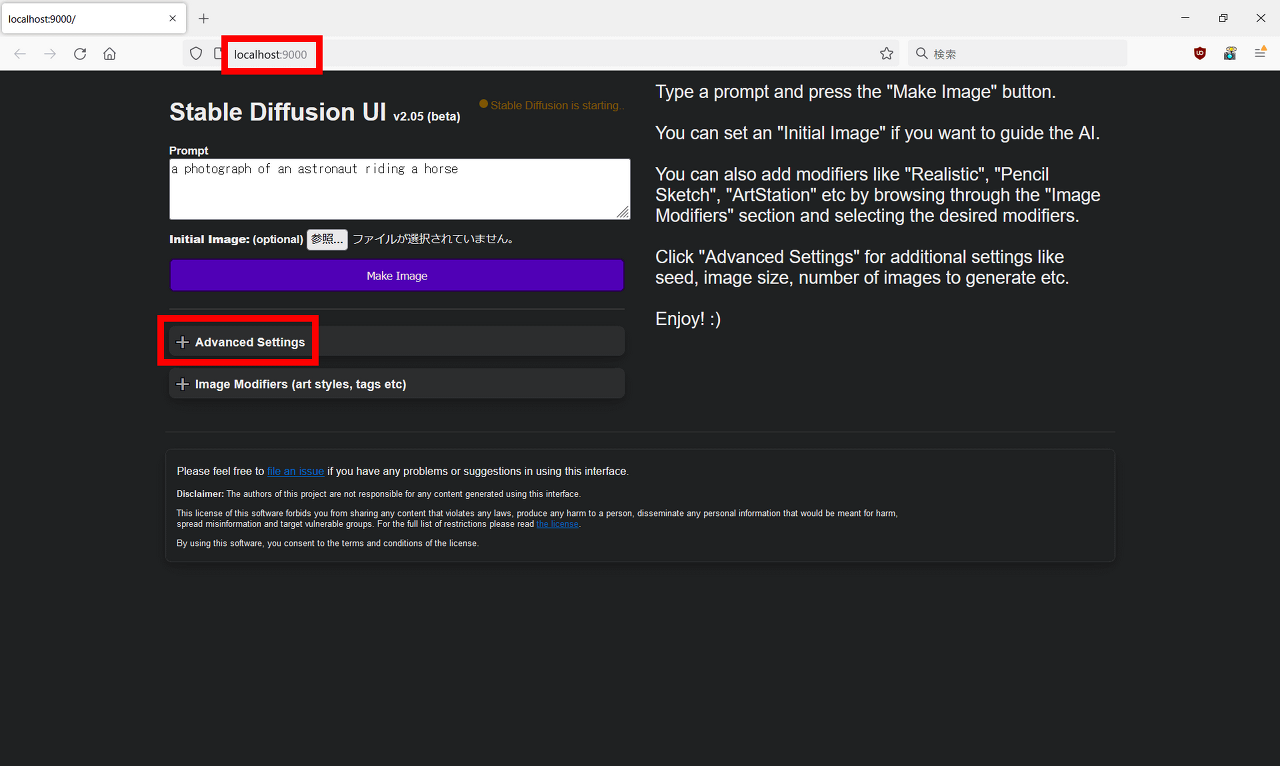
Task: Click the 参照... browse button
Action: pos(327,239)
